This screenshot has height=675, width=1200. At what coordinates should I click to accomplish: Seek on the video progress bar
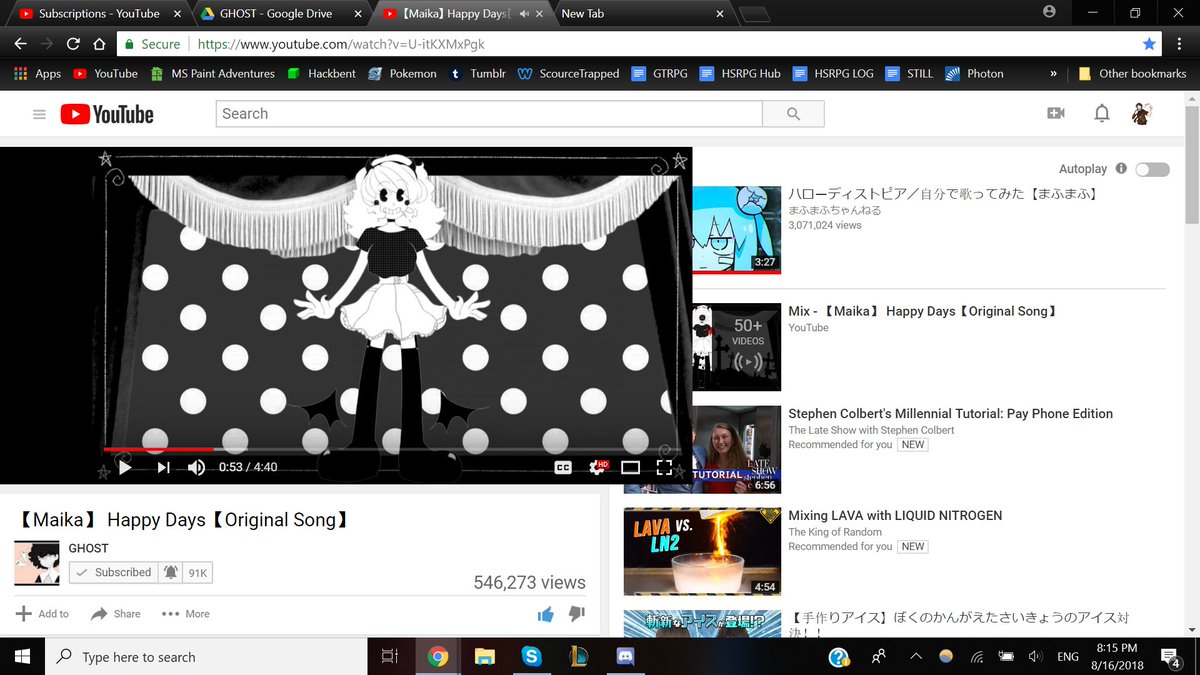(390, 450)
